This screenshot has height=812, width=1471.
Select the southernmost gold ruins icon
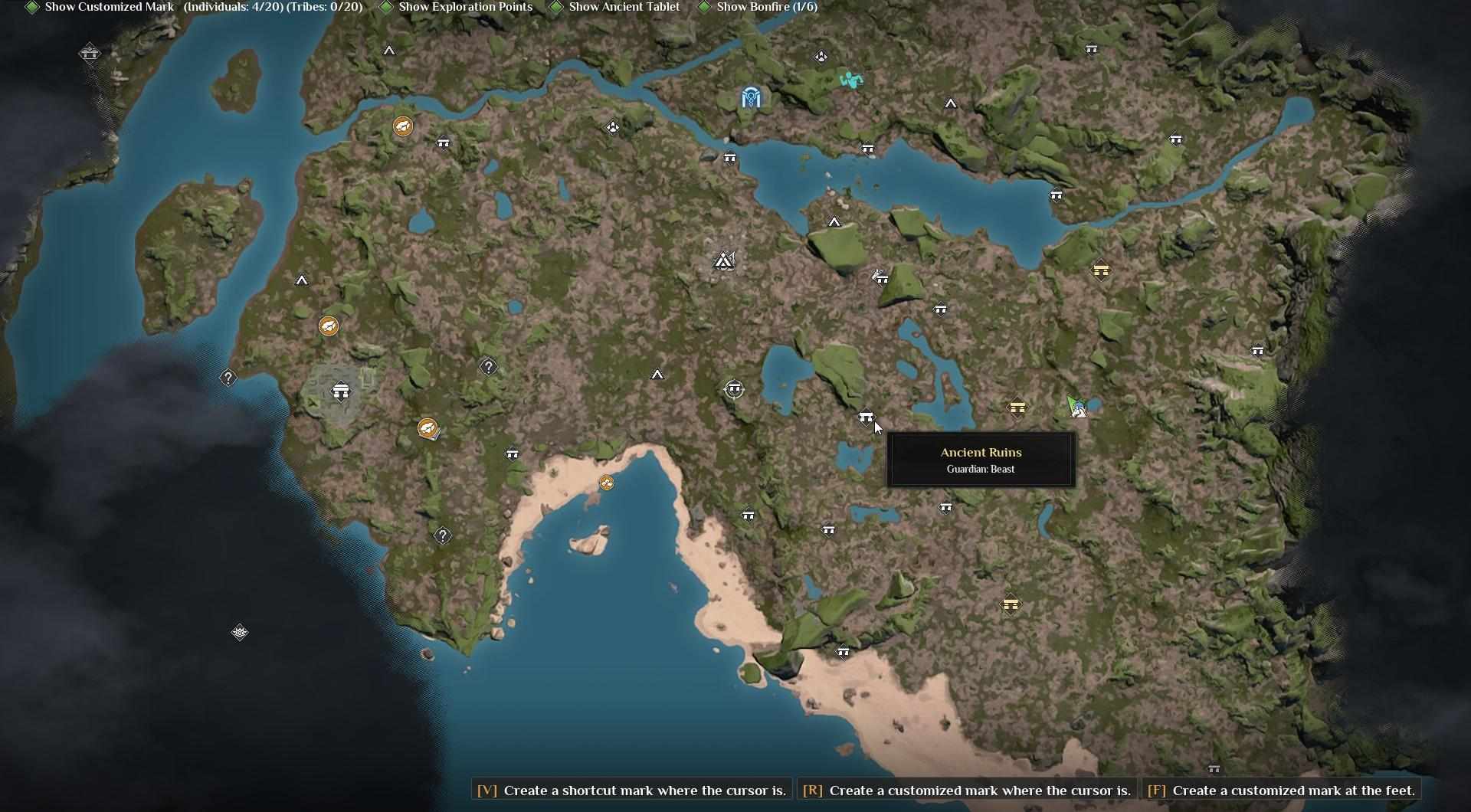coord(1011,605)
